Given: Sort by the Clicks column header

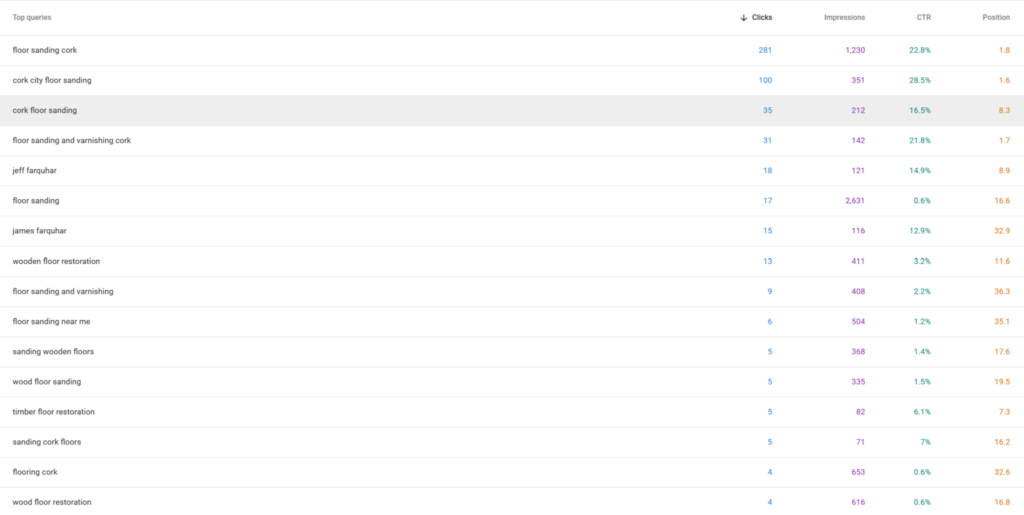Looking at the screenshot, I should pos(761,18).
